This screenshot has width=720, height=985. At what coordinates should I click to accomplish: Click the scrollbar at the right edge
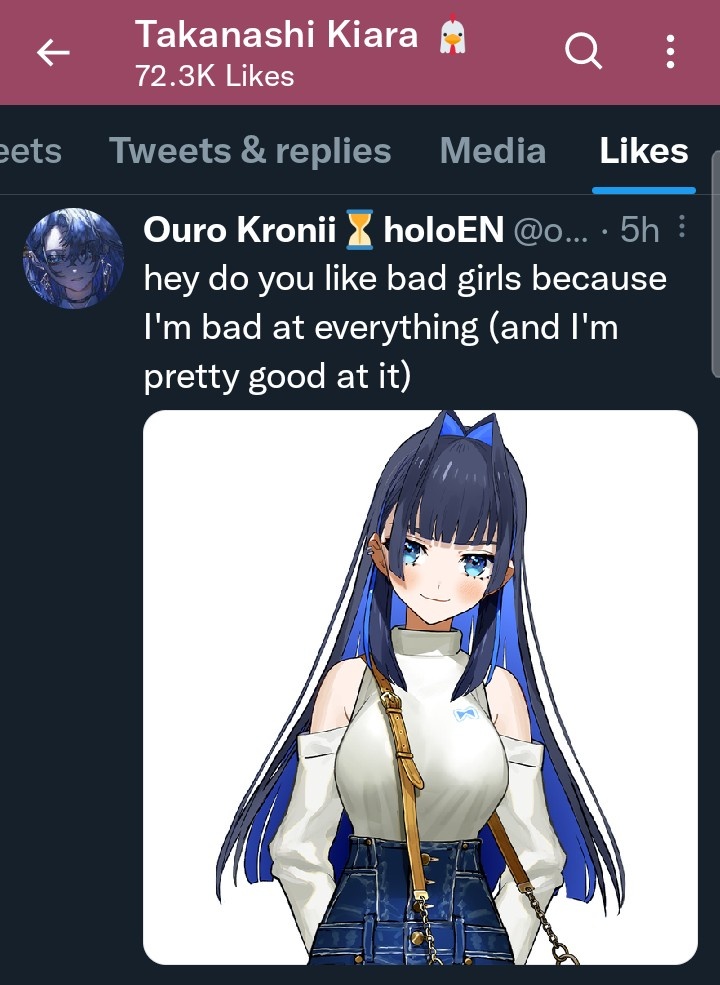pyautogui.click(x=716, y=264)
